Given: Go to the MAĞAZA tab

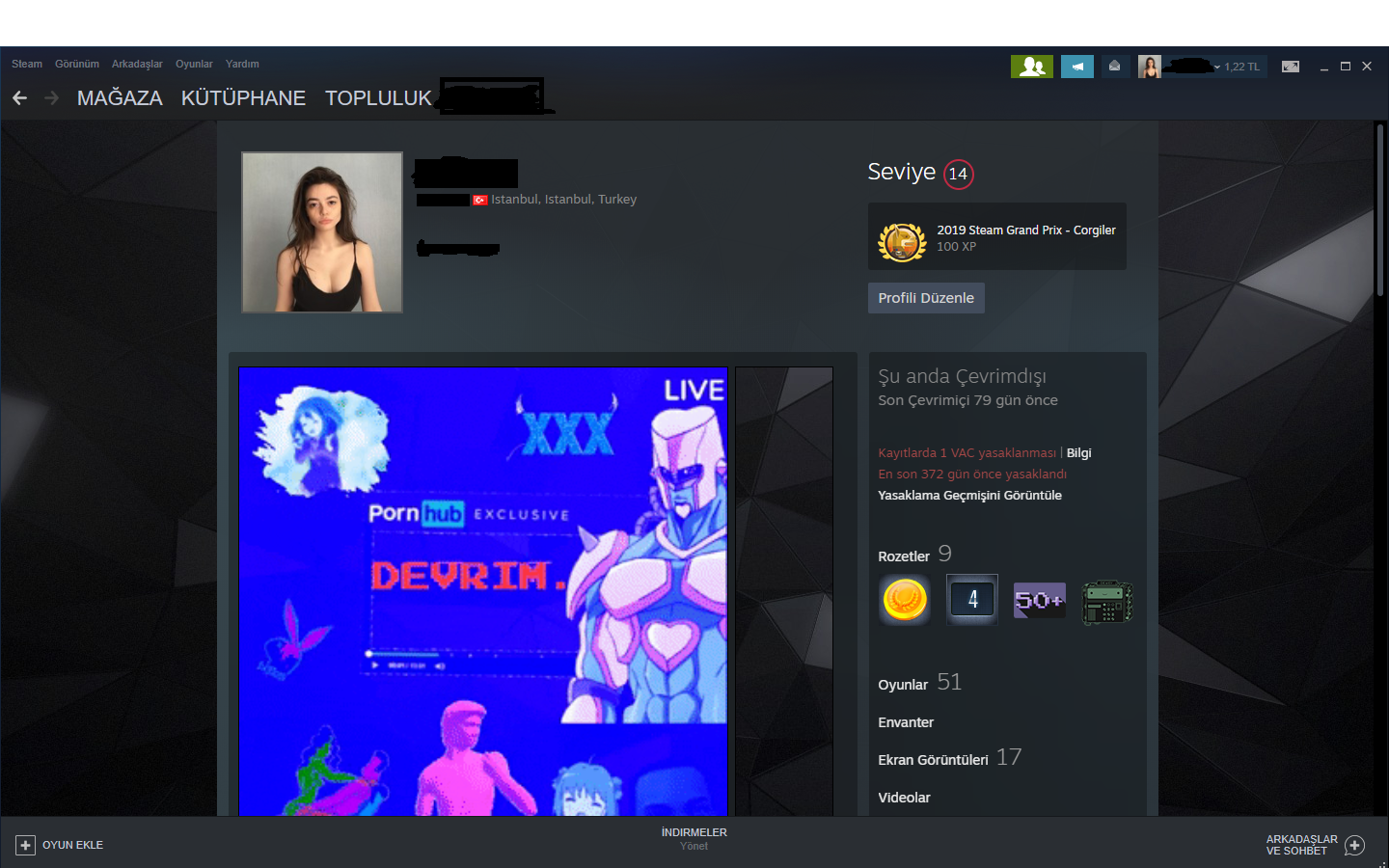Looking at the screenshot, I should (120, 97).
